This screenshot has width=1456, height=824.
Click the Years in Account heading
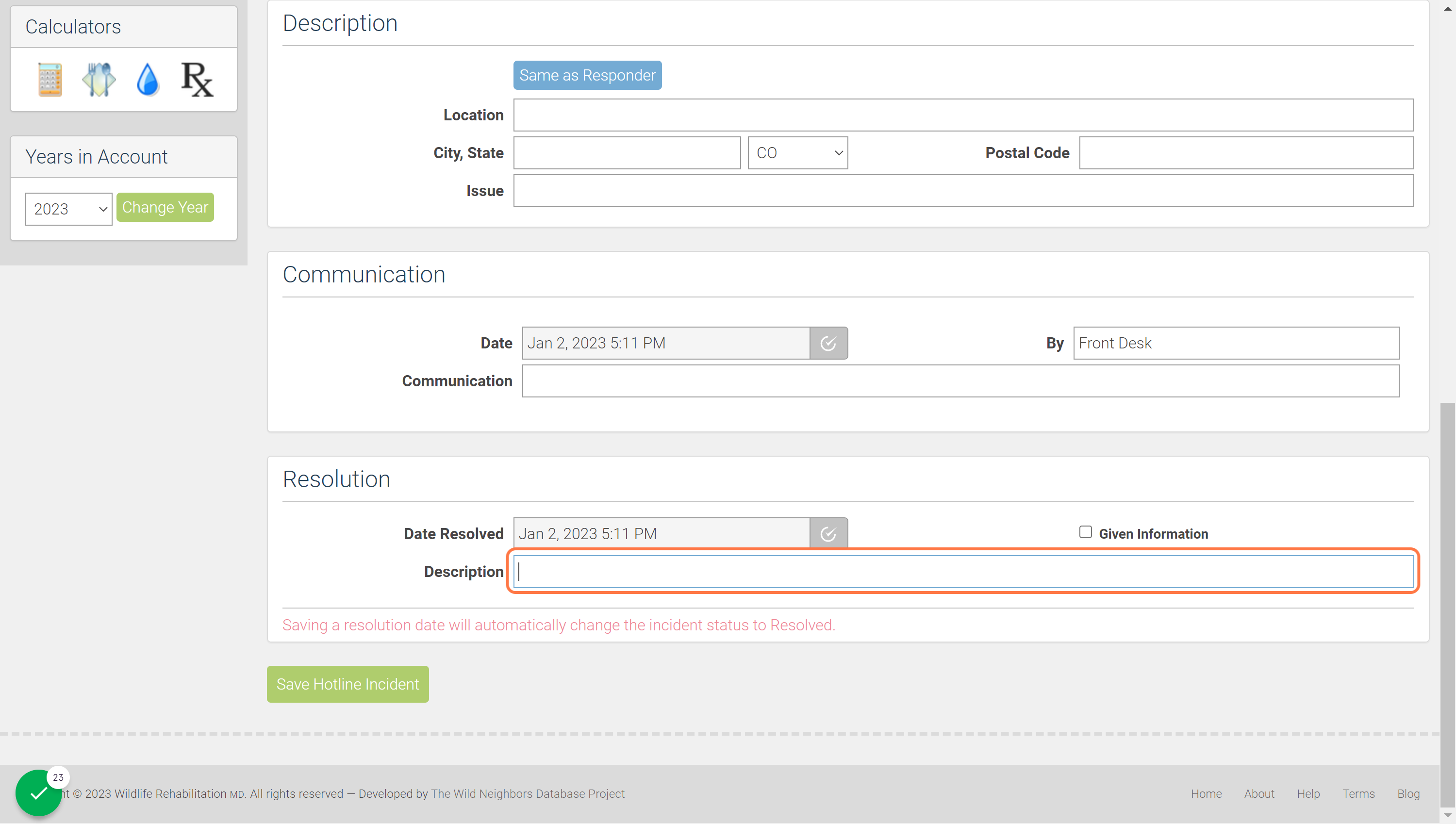pos(96,157)
